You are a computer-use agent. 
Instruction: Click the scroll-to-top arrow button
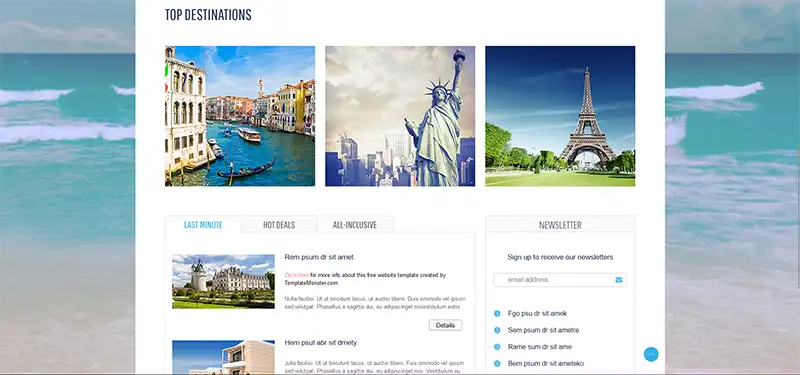[651, 354]
